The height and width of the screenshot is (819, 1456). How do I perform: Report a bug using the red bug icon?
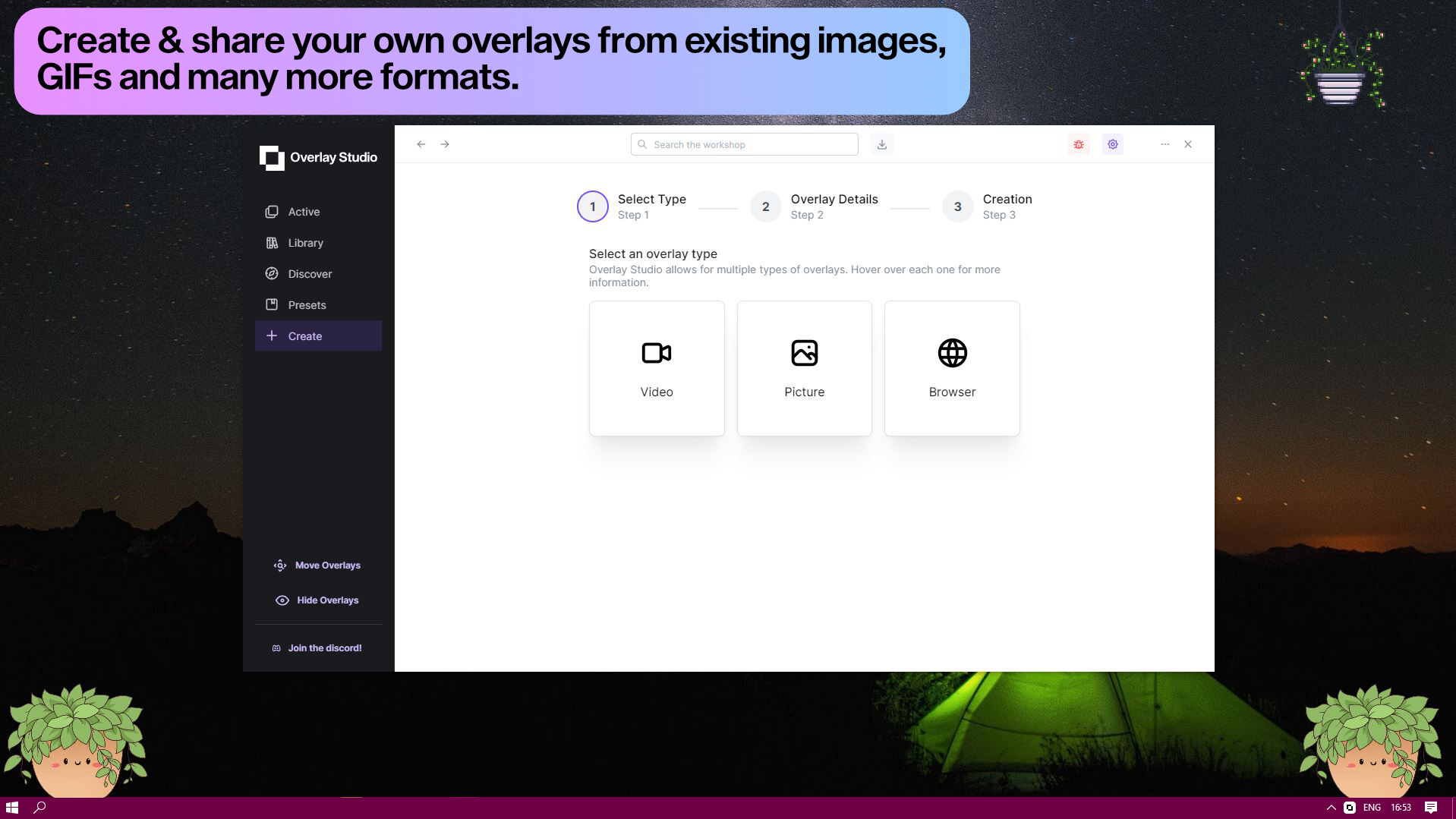pyautogui.click(x=1078, y=143)
